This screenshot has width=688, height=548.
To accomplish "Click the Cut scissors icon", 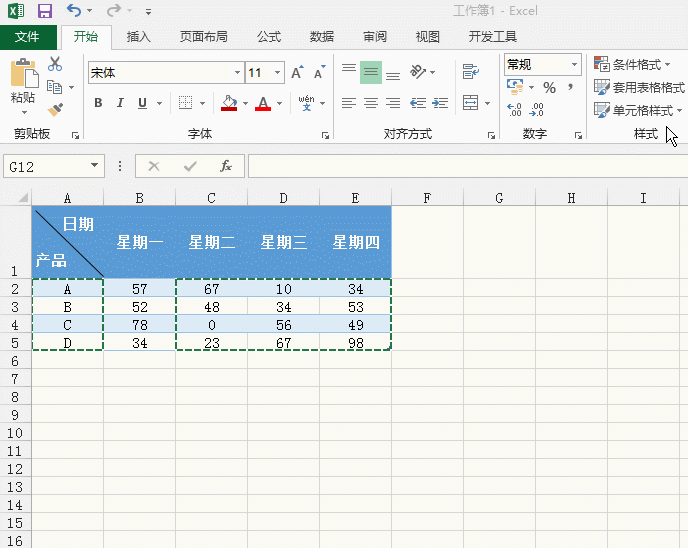I will tap(55, 64).
